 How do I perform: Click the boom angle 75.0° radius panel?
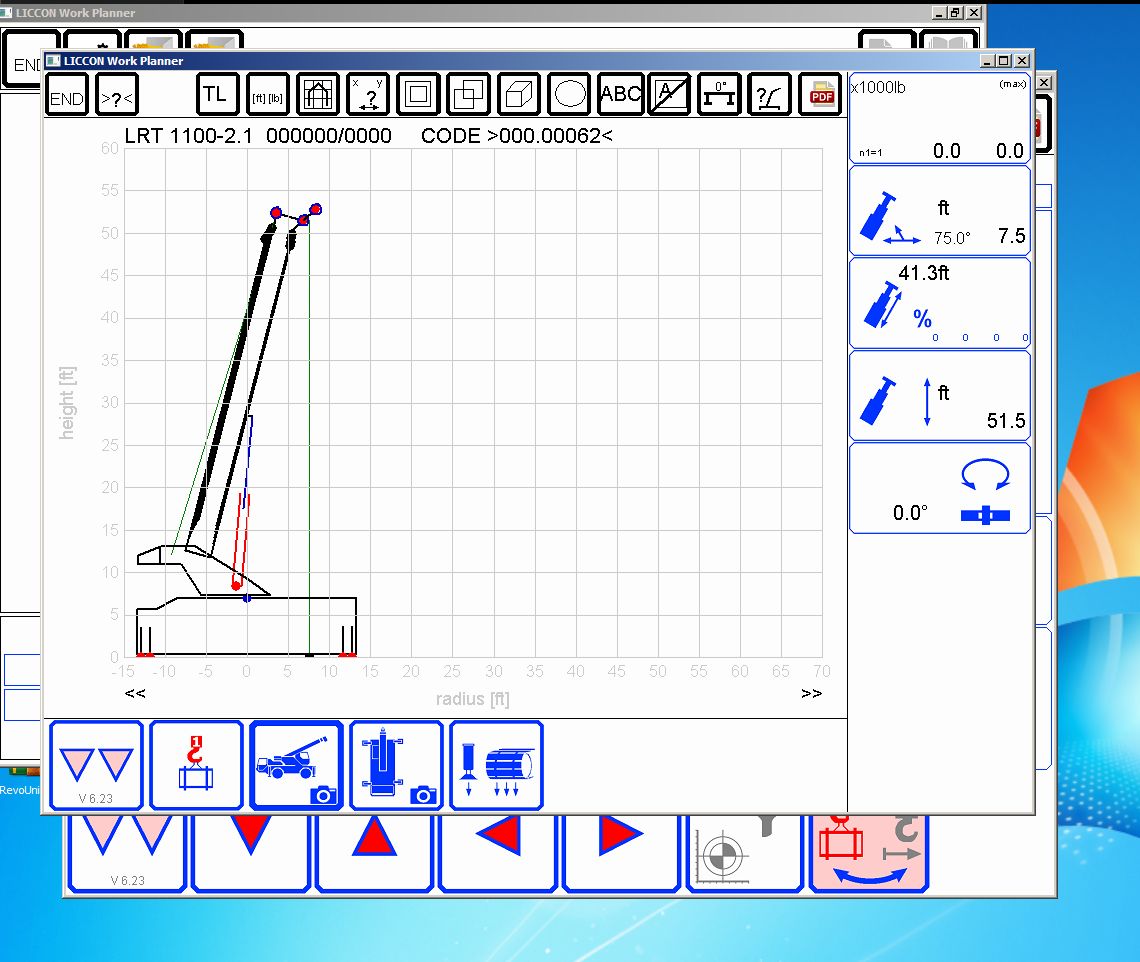click(939, 211)
